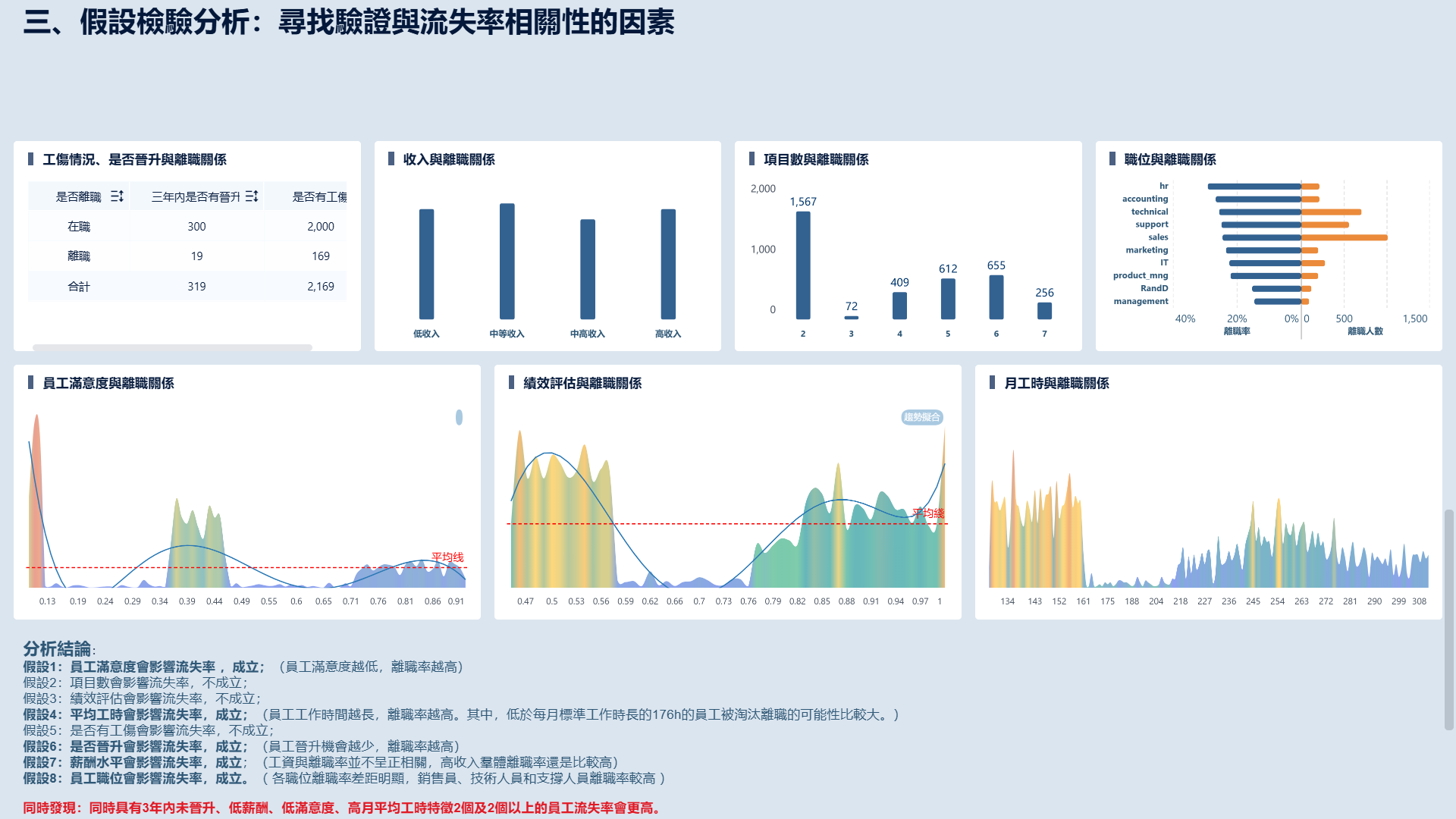Select the 中等收入 bar in income chart
Viewport: 1456px width, 819px height.
click(x=507, y=261)
